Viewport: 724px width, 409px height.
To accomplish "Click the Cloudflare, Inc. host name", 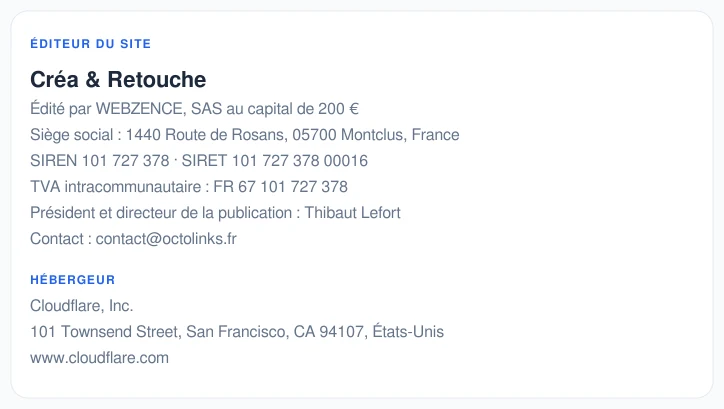I will (82, 306).
